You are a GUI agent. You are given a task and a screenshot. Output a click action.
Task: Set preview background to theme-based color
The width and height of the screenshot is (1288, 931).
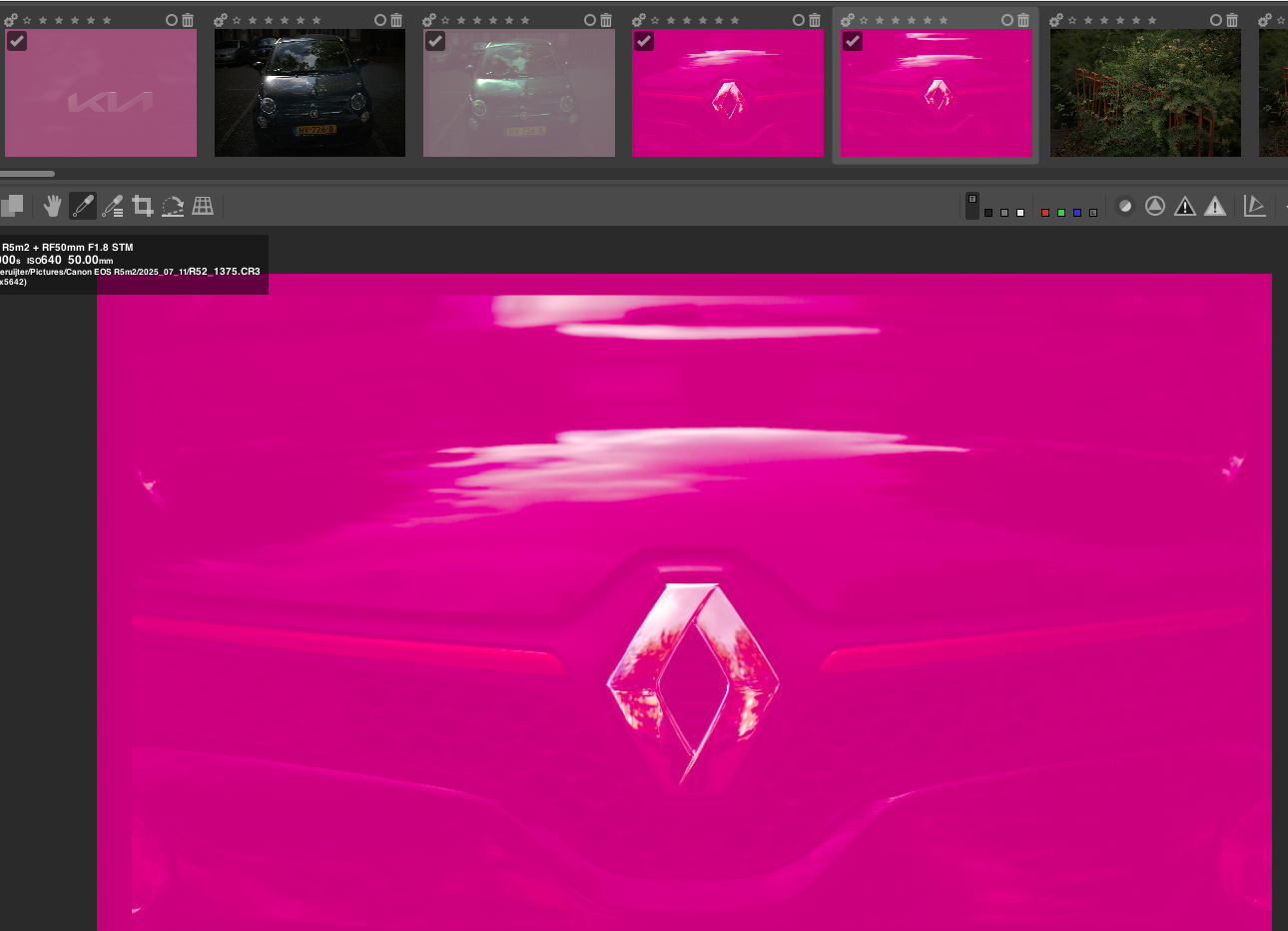coord(972,206)
